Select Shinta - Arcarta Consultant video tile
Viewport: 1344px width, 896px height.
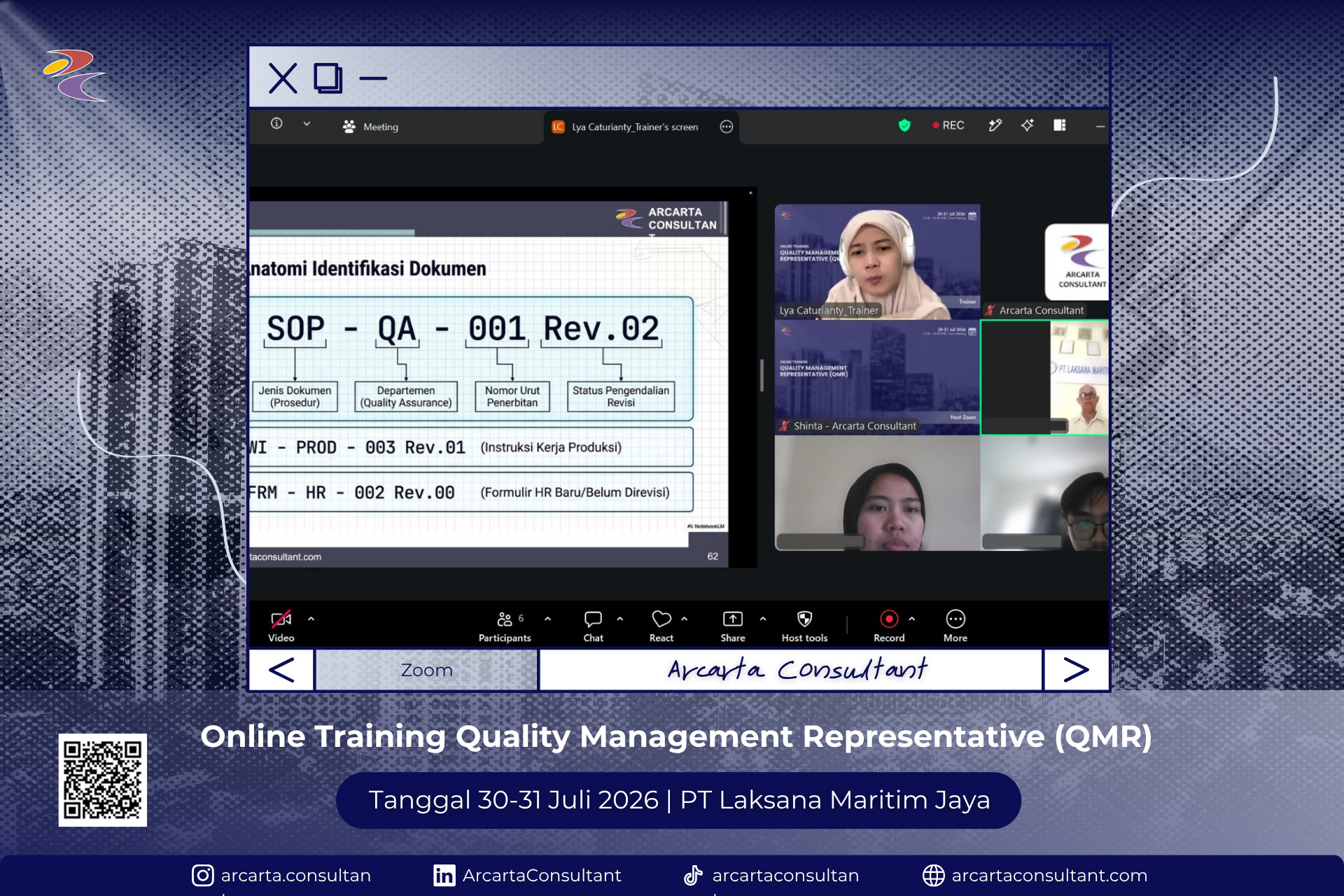pos(877,377)
